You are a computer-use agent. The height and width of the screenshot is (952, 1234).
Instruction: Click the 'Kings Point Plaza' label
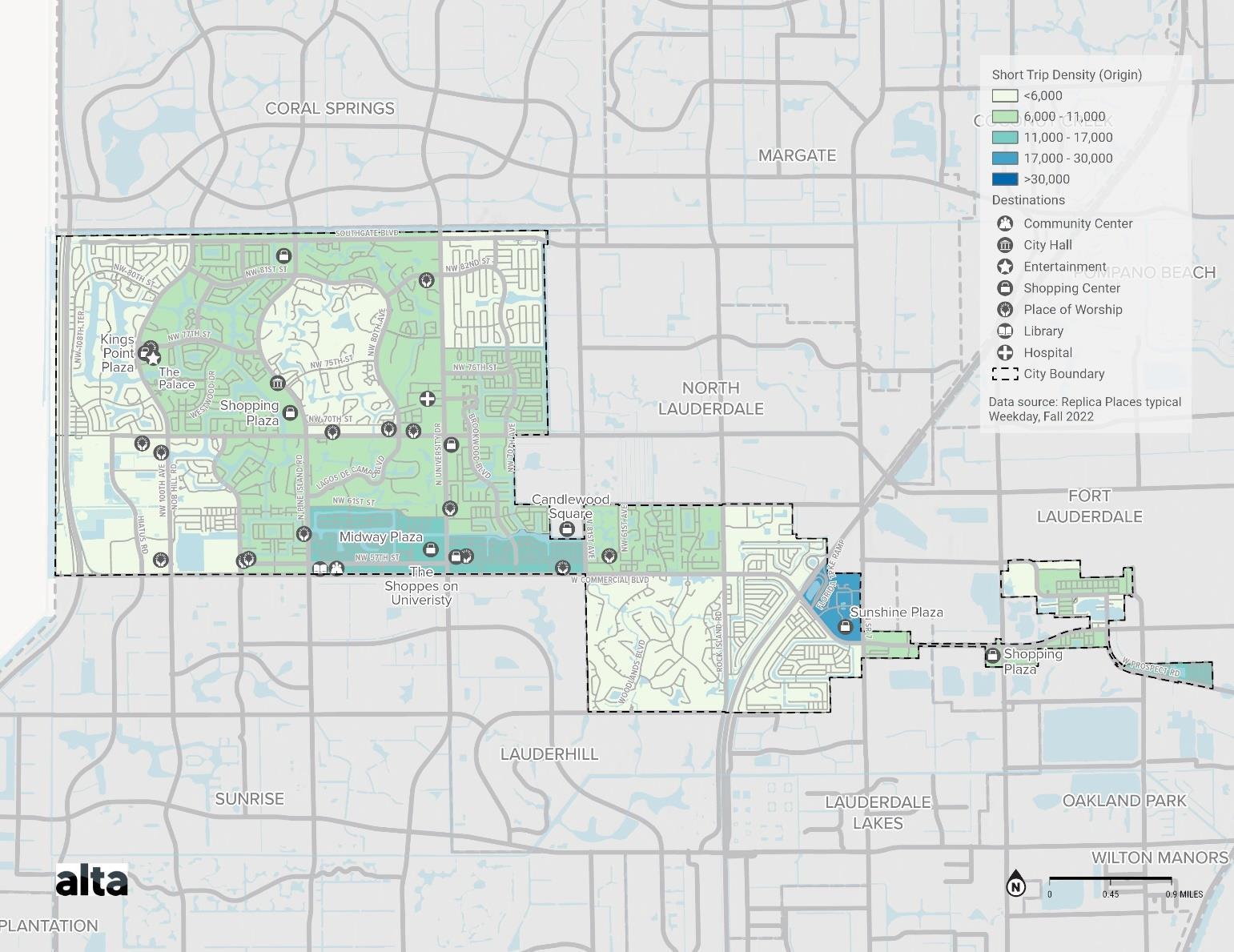point(118,353)
